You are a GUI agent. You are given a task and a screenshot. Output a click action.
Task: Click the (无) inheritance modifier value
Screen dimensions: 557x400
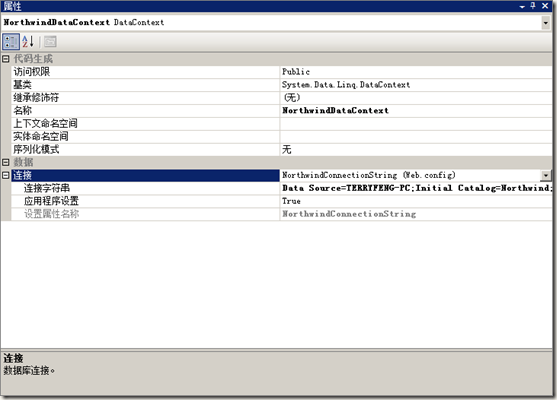(292, 98)
